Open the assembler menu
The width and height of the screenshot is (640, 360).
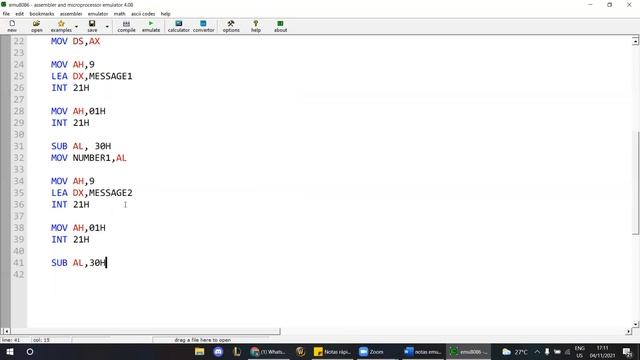(x=71, y=14)
